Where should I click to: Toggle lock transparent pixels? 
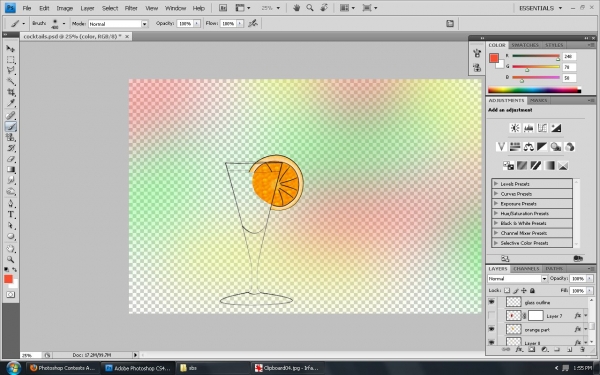click(x=507, y=290)
